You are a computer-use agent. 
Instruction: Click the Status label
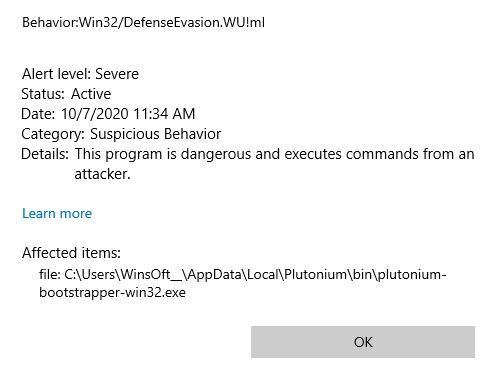coord(43,94)
